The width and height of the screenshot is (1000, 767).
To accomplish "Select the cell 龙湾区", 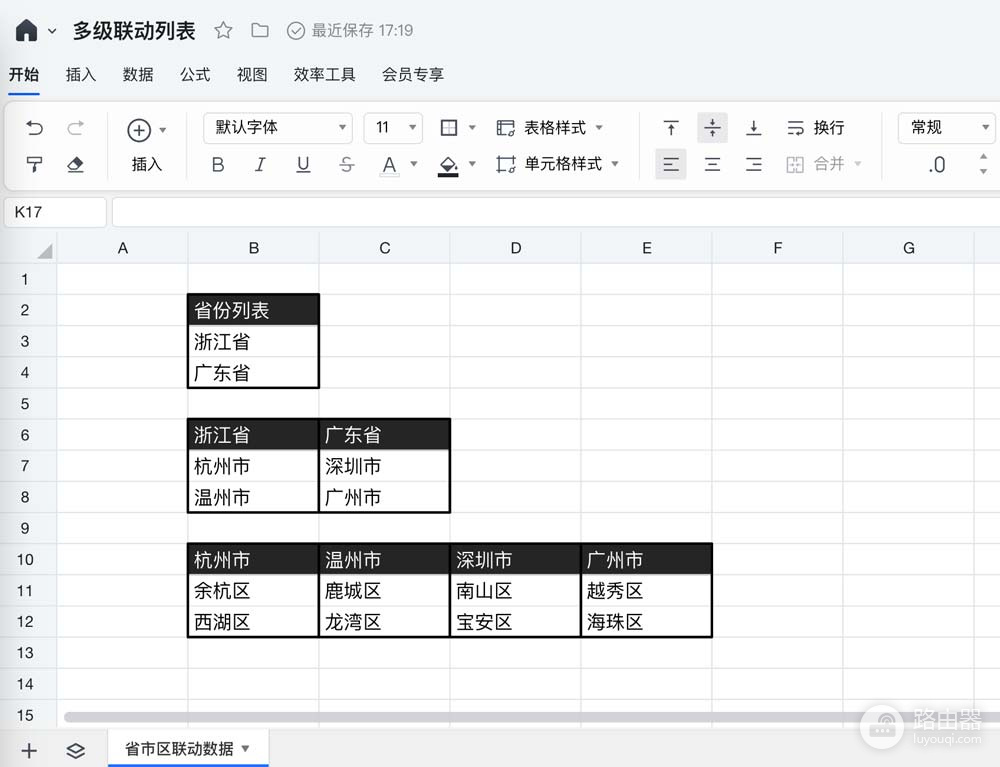I will 384,622.
